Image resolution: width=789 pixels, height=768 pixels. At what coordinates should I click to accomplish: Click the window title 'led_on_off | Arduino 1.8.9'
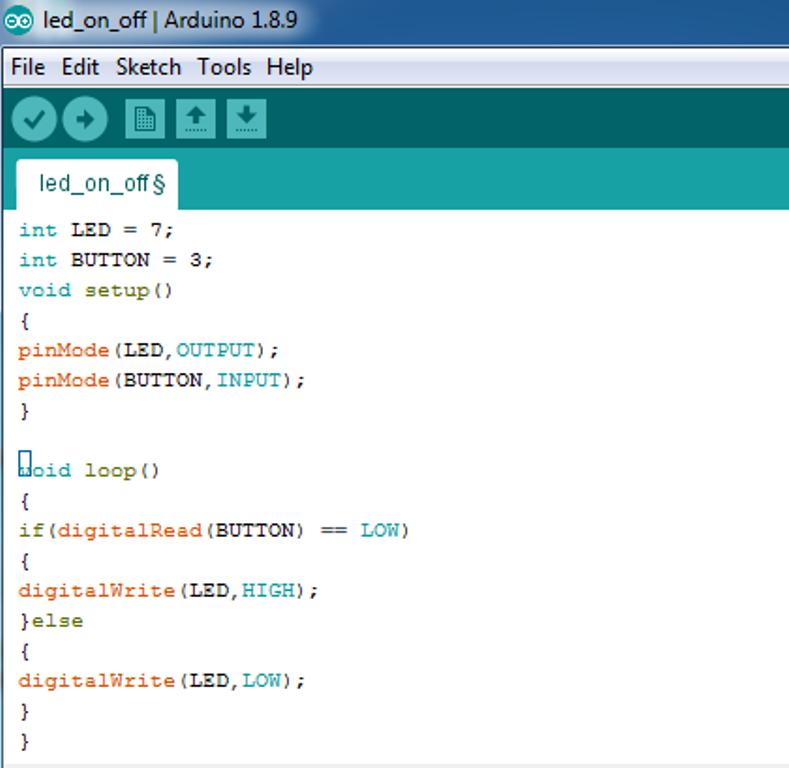pos(170,21)
